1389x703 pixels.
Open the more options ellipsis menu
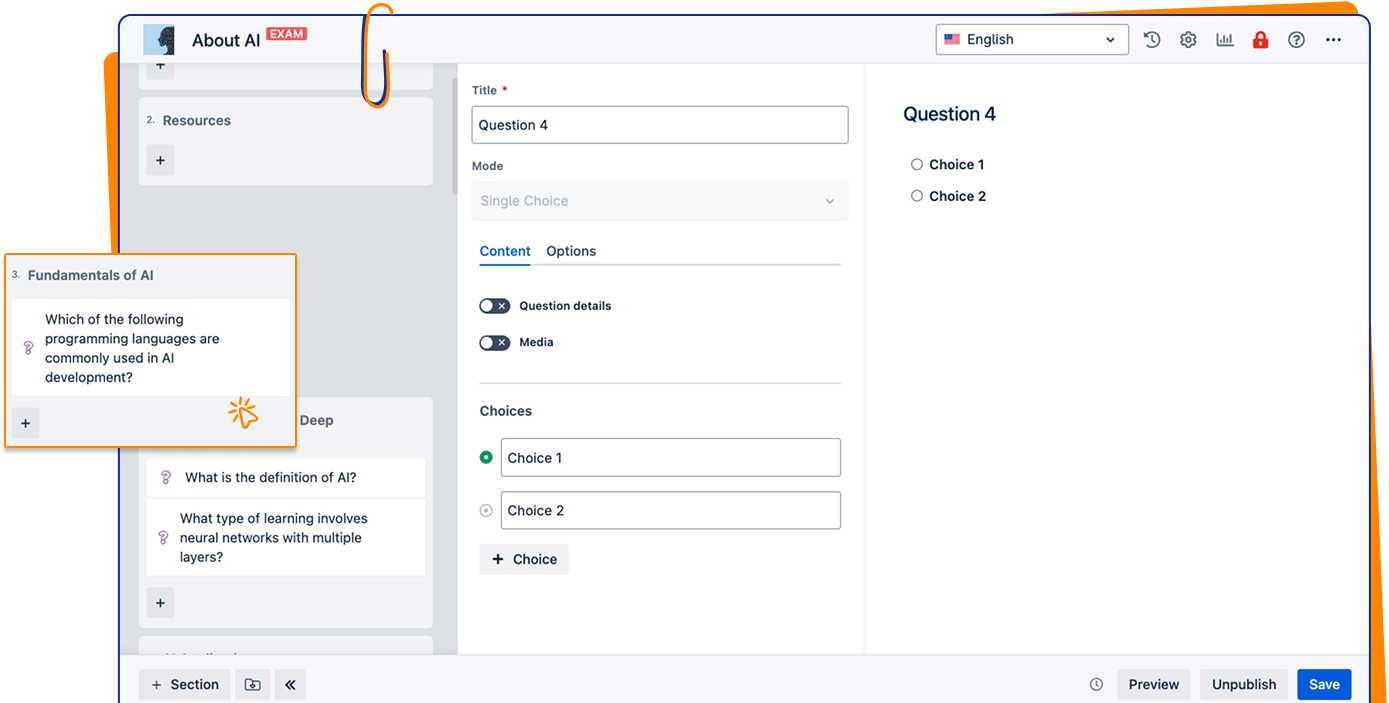(x=1333, y=40)
